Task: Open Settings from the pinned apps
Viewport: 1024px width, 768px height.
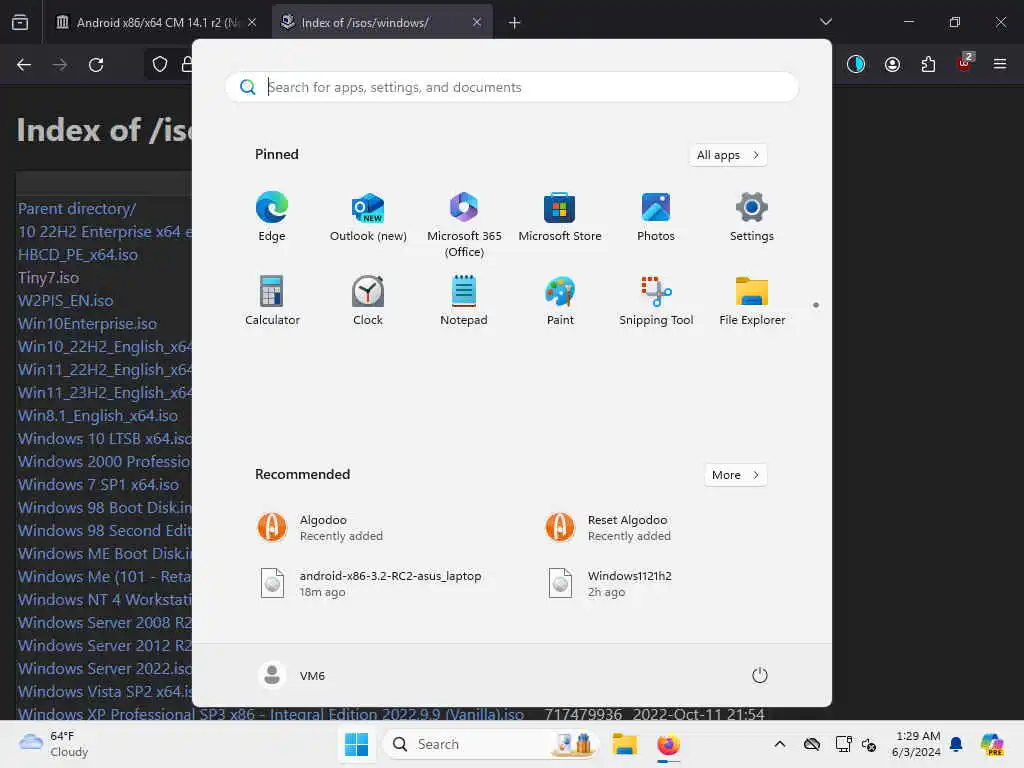Action: (x=752, y=217)
